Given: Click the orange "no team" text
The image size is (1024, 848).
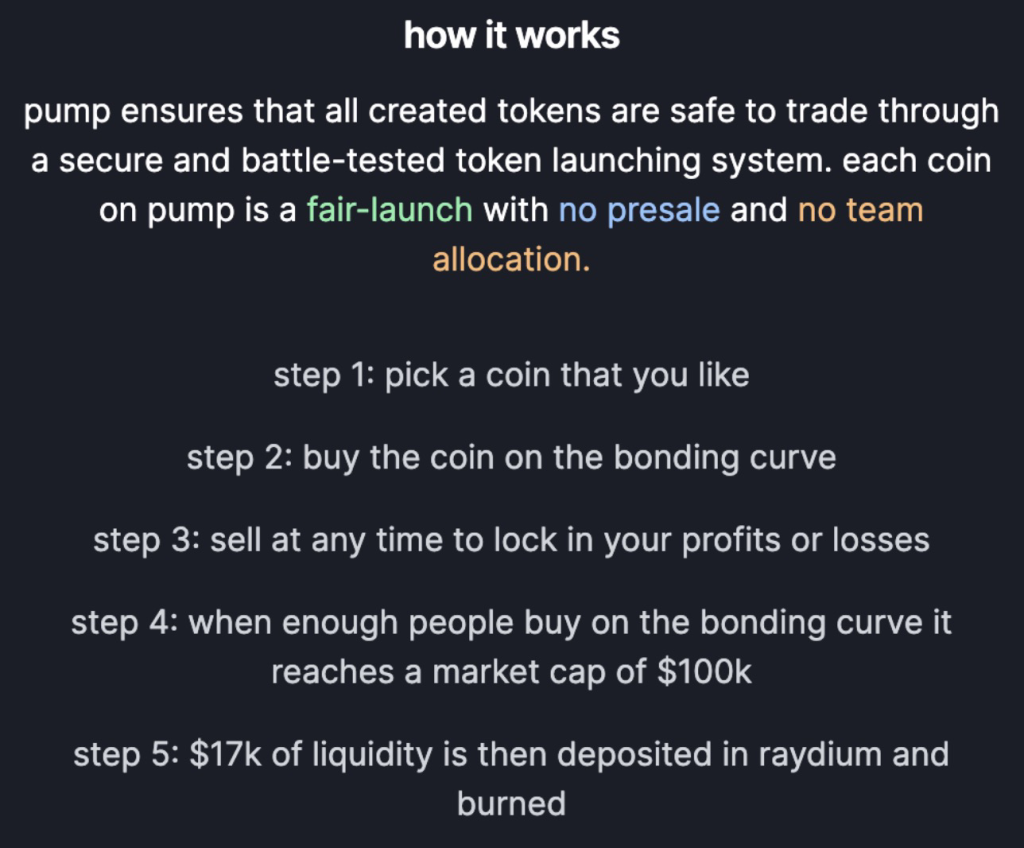Looking at the screenshot, I should [861, 210].
